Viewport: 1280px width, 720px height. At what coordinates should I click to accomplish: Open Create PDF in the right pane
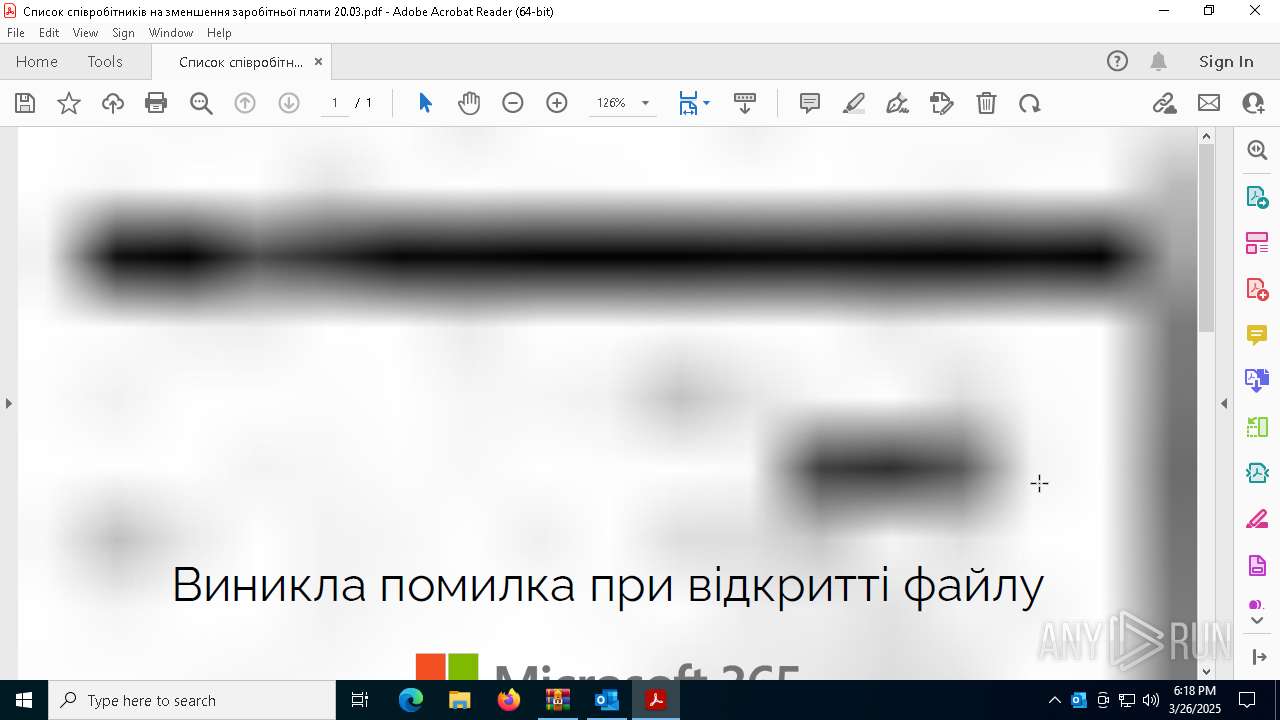1257,289
